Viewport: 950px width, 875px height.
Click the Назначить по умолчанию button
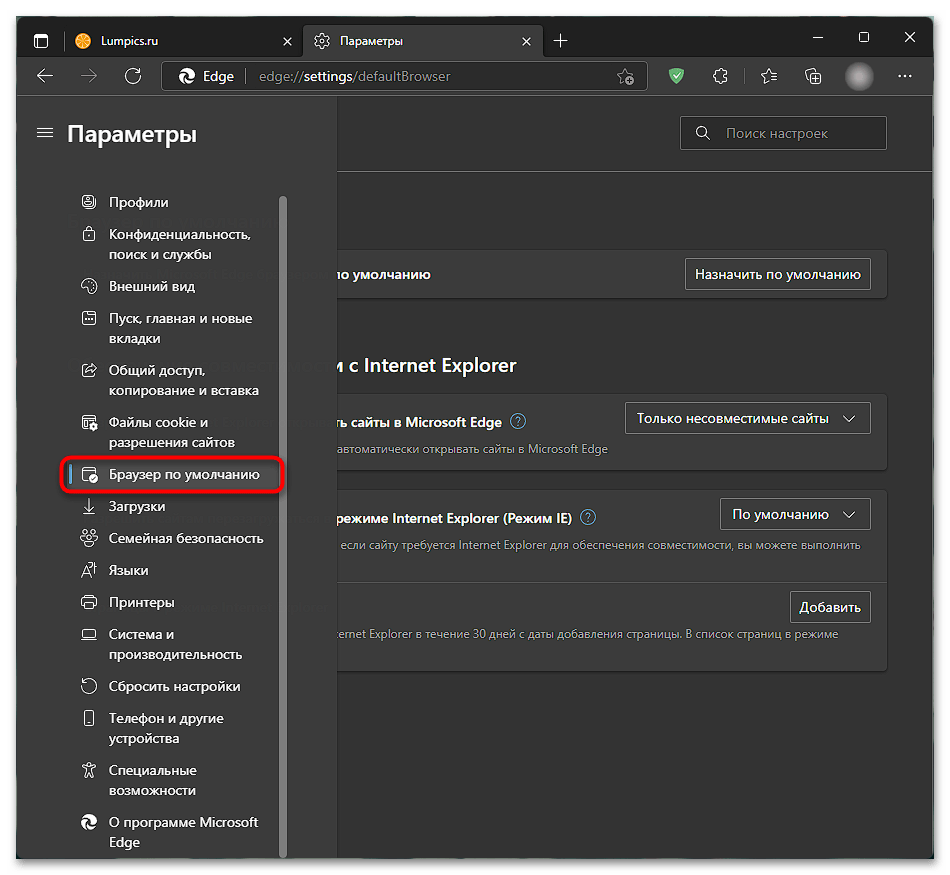[777, 274]
